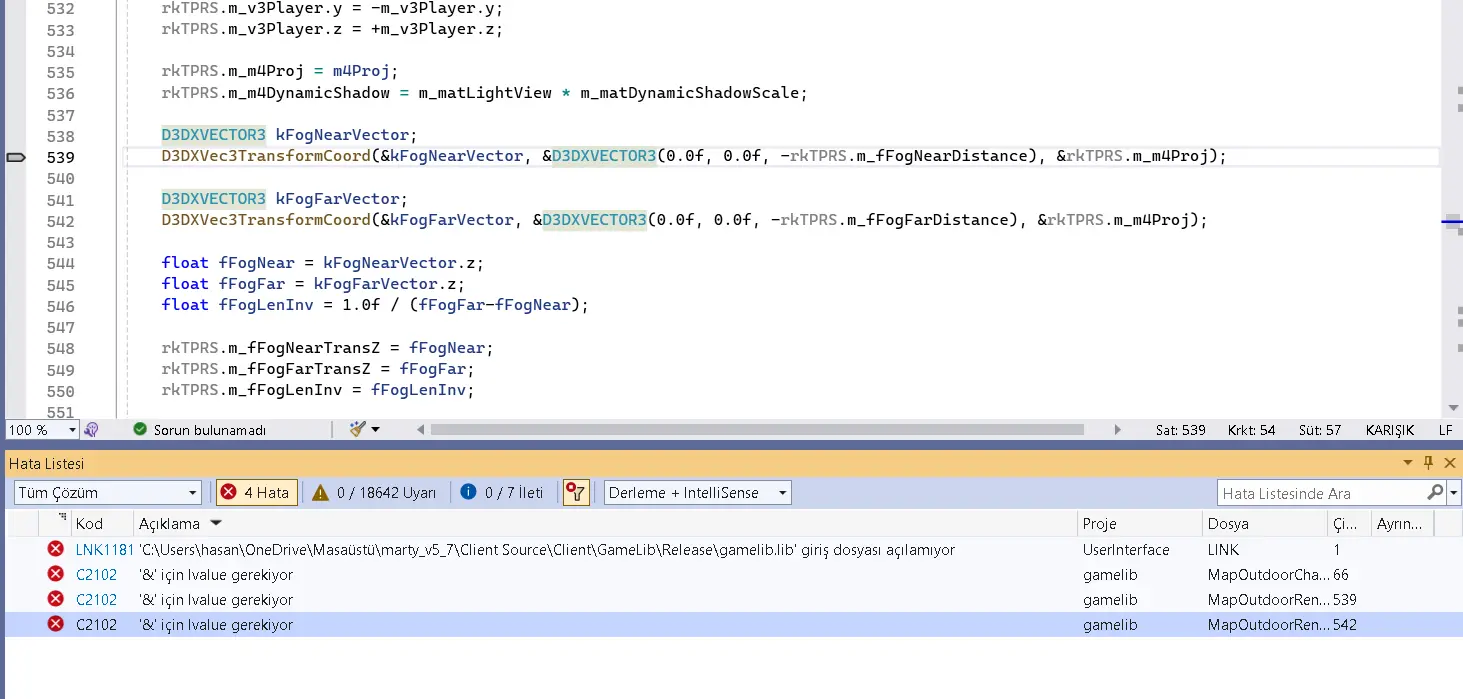Viewport: 1463px width, 699px height.
Task: Click the IntelliCode health indicator icon
Action: [x=91, y=430]
